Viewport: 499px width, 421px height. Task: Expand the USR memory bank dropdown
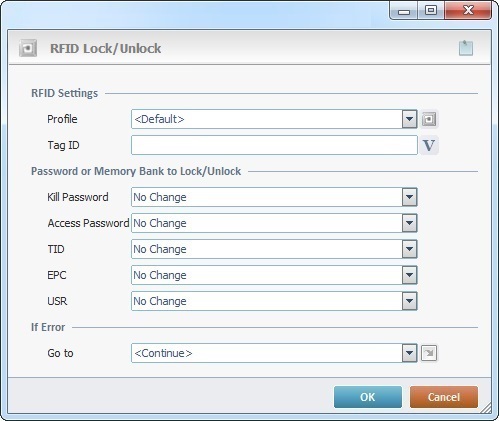tap(409, 301)
